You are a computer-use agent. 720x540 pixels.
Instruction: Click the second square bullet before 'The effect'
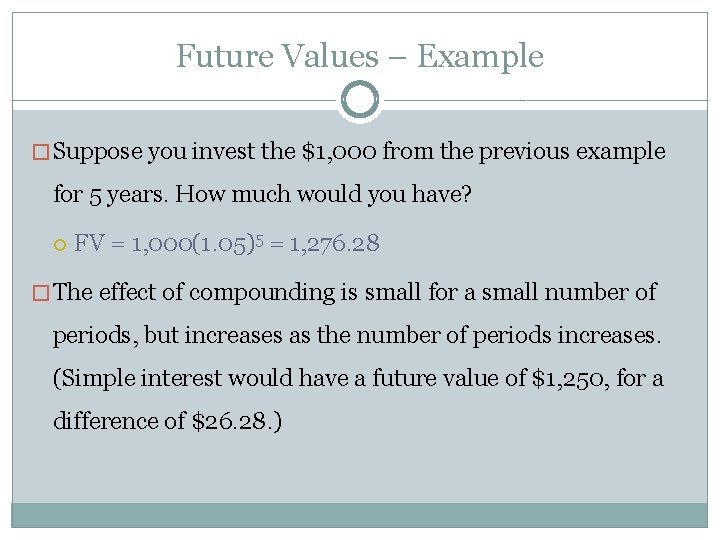click(x=41, y=293)
